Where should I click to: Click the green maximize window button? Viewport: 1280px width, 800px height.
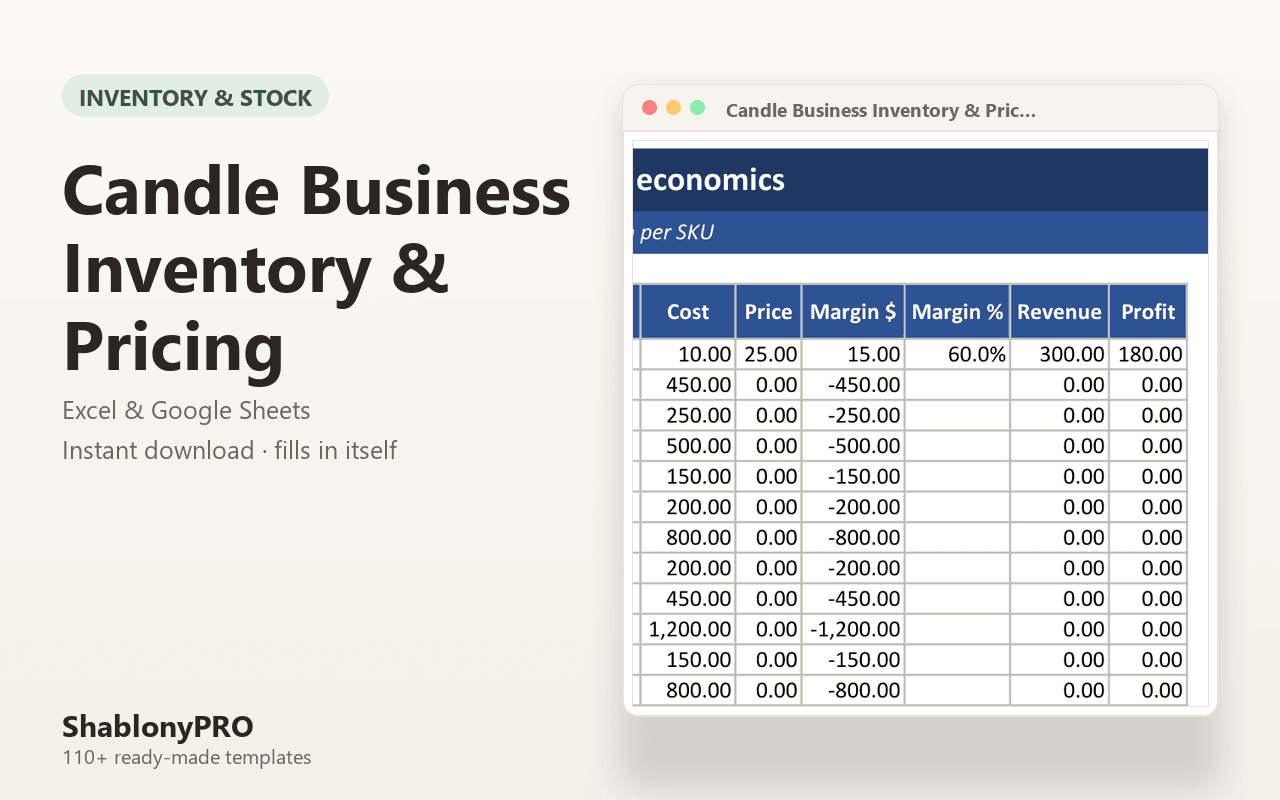(697, 108)
